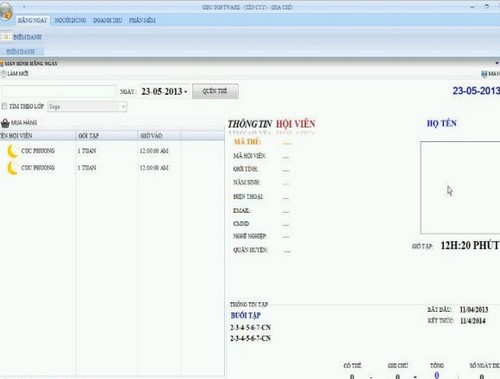Enable the Tìm Theo Lớp checkbox
The width and height of the screenshot is (500, 379).
[x=4, y=106]
